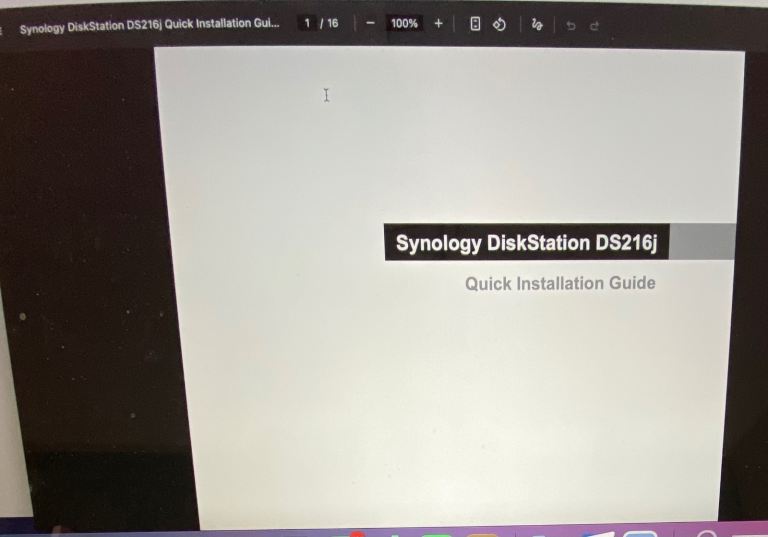Rotate the PDF counterclockwise
768x537 pixels.
[x=499, y=24]
